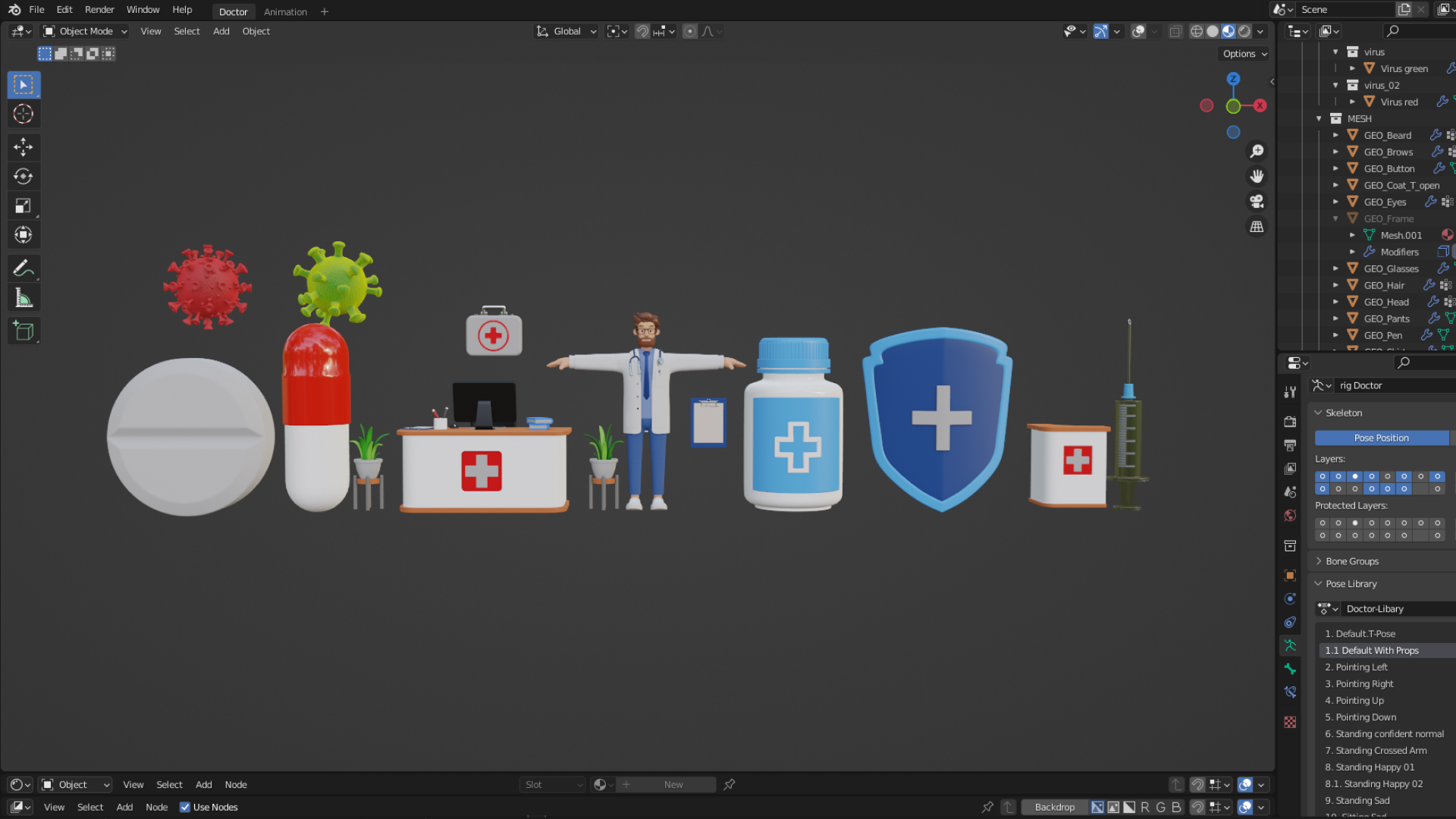Open the Object Data Properties armature tab
The image size is (1456, 819).
click(x=1290, y=645)
